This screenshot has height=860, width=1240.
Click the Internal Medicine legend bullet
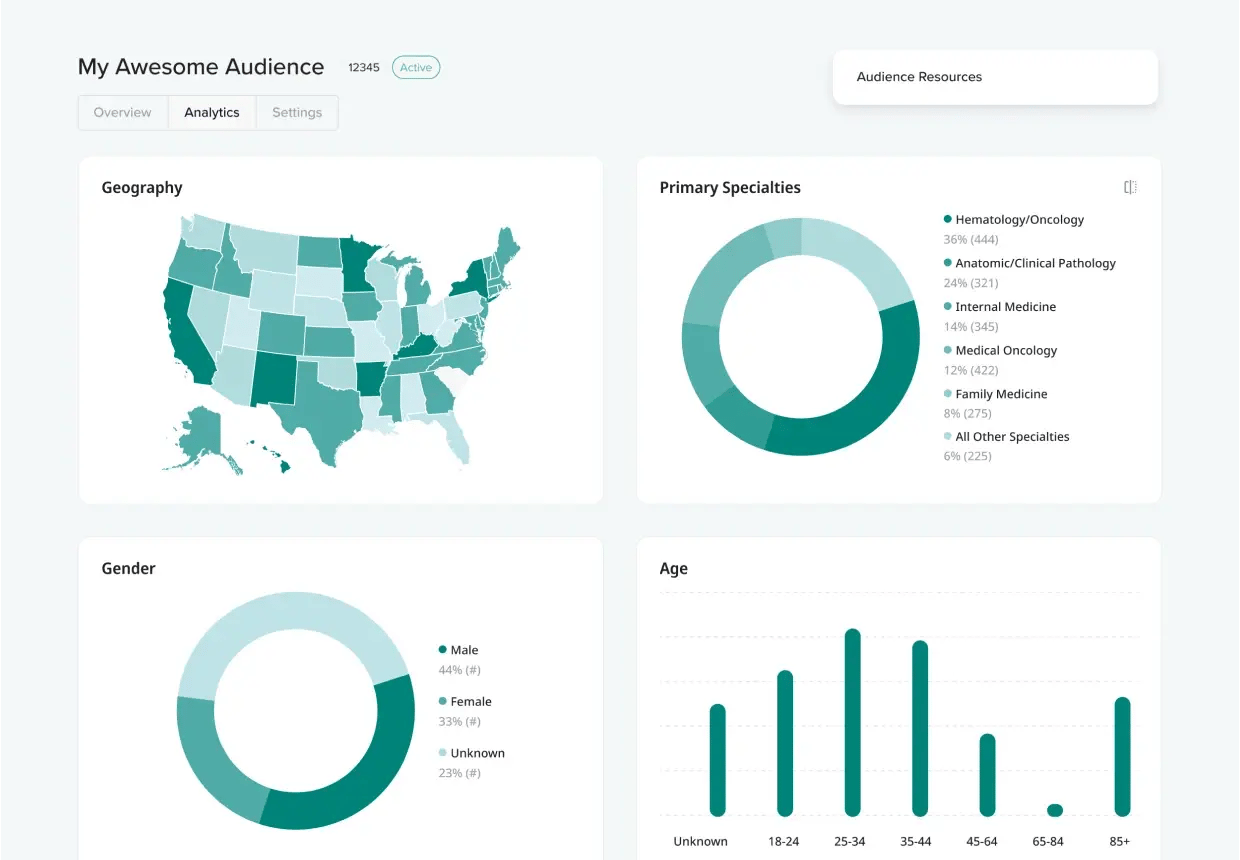946,306
